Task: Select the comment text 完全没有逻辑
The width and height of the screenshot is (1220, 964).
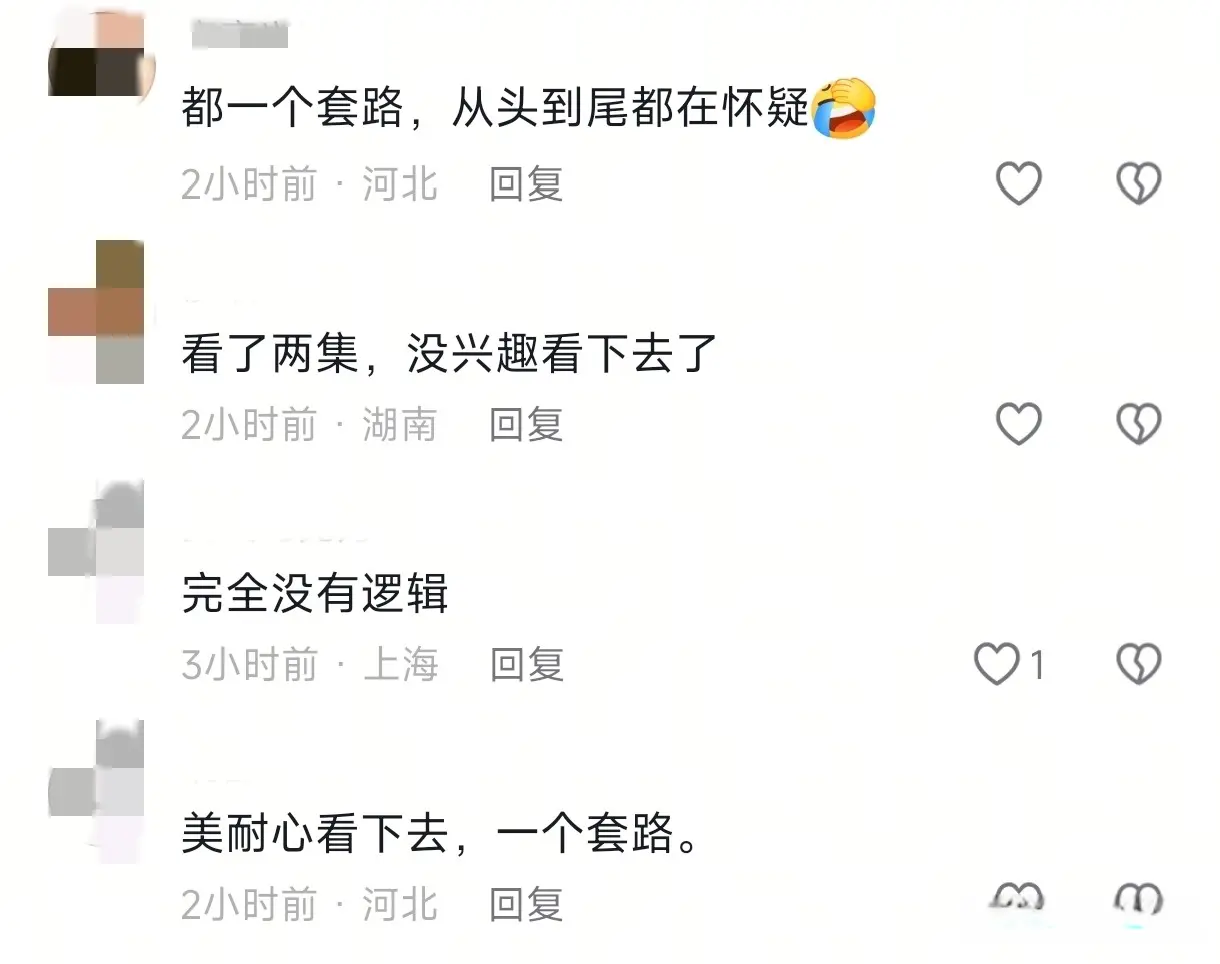Action: (315, 594)
